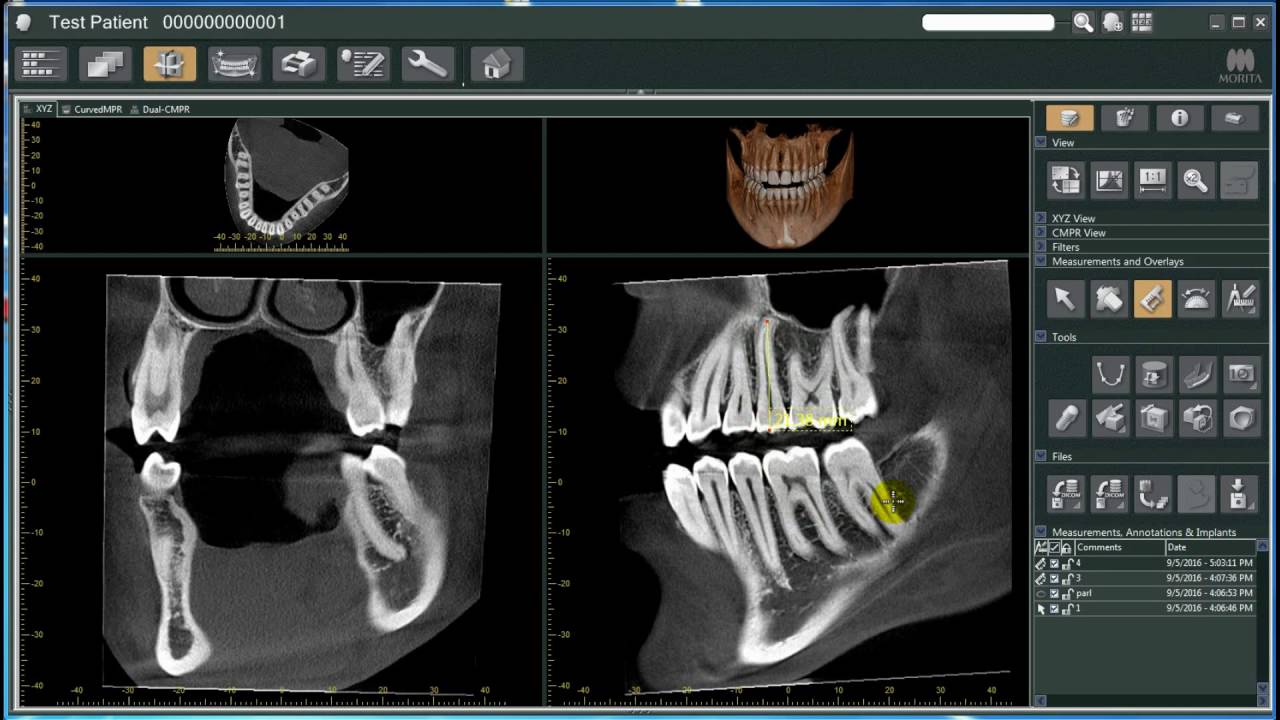
Task: Click the save-to-disk download icon
Action: click(x=1240, y=494)
